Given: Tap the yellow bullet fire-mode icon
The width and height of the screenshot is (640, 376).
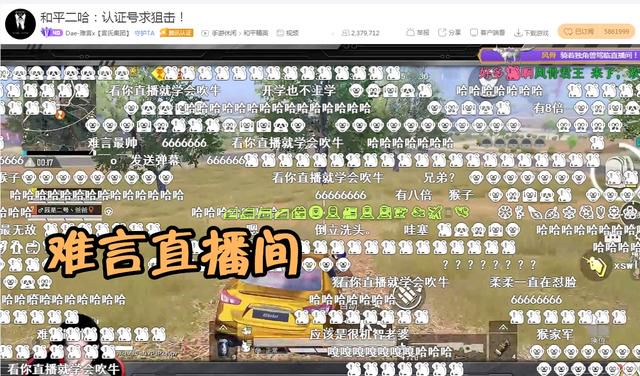Looking at the screenshot, I should (595, 266).
